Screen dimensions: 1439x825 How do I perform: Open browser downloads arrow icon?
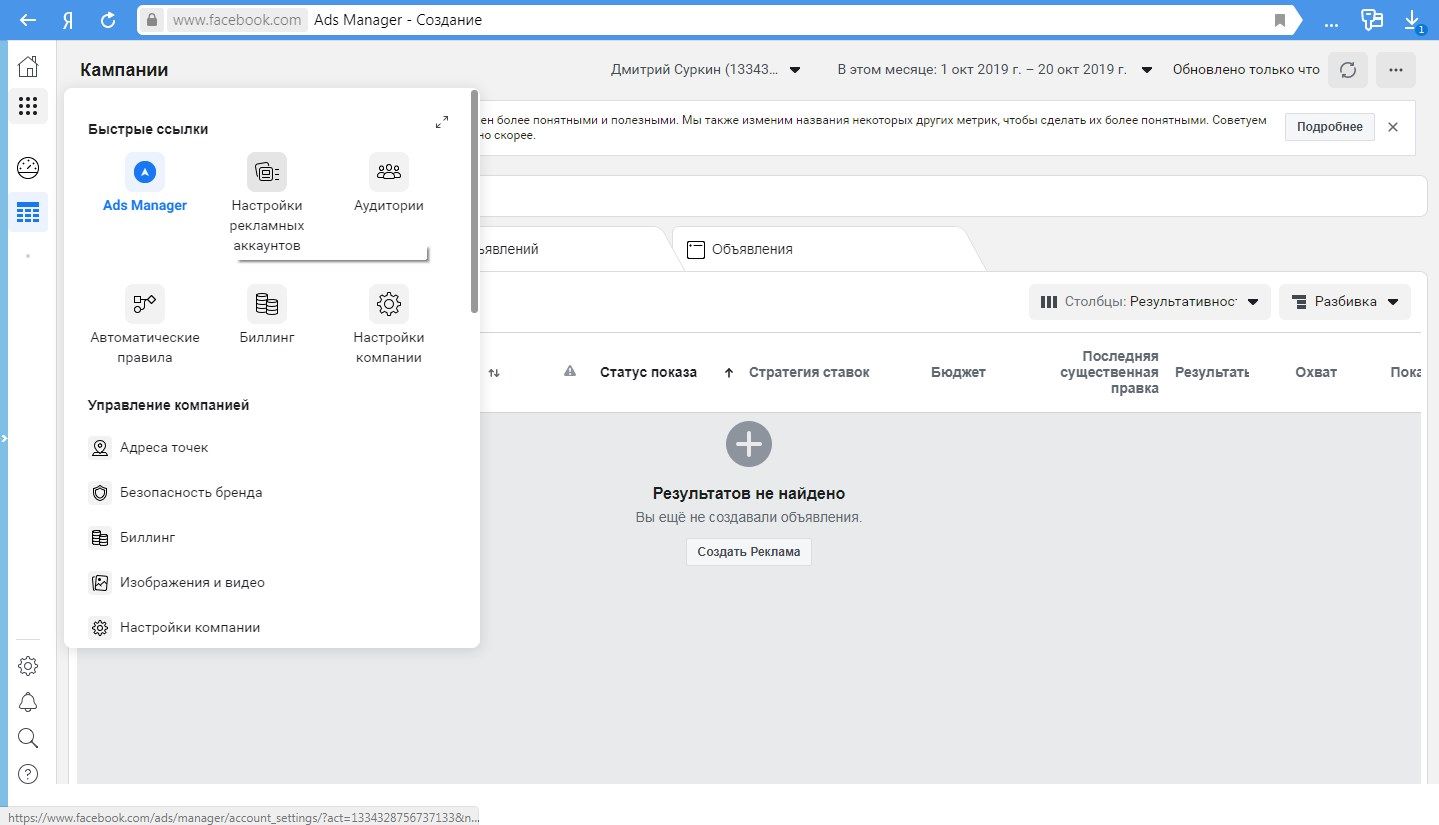(x=1412, y=20)
